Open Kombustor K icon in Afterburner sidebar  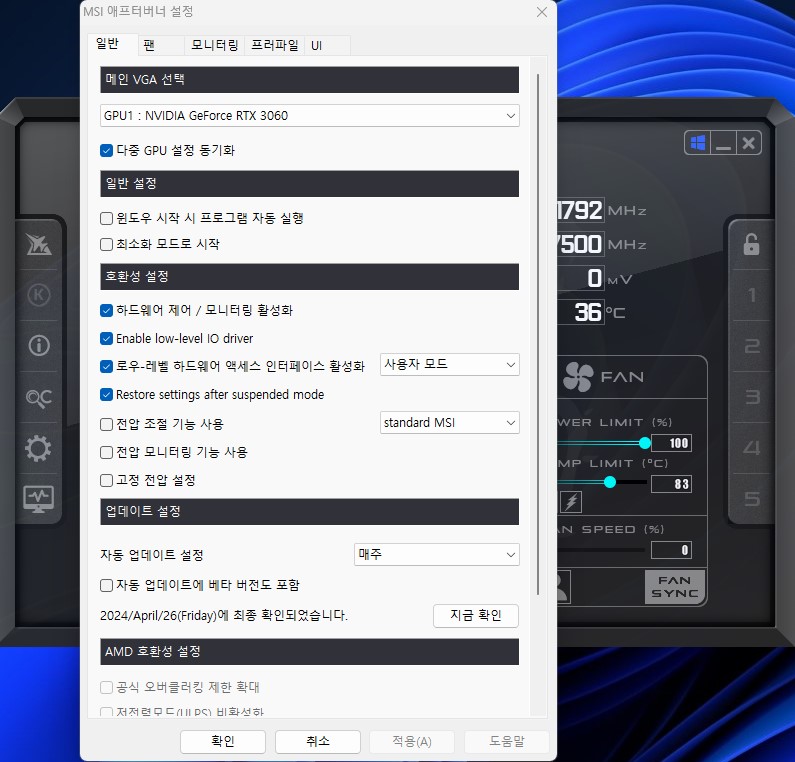click(39, 295)
